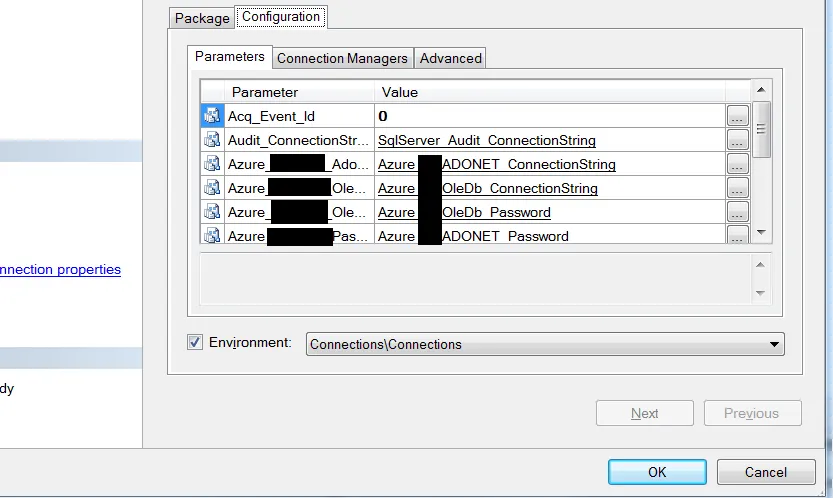Click the parameter icon beside Acq_Event_Id
Screen dimensions: 833x498
[x=212, y=115]
